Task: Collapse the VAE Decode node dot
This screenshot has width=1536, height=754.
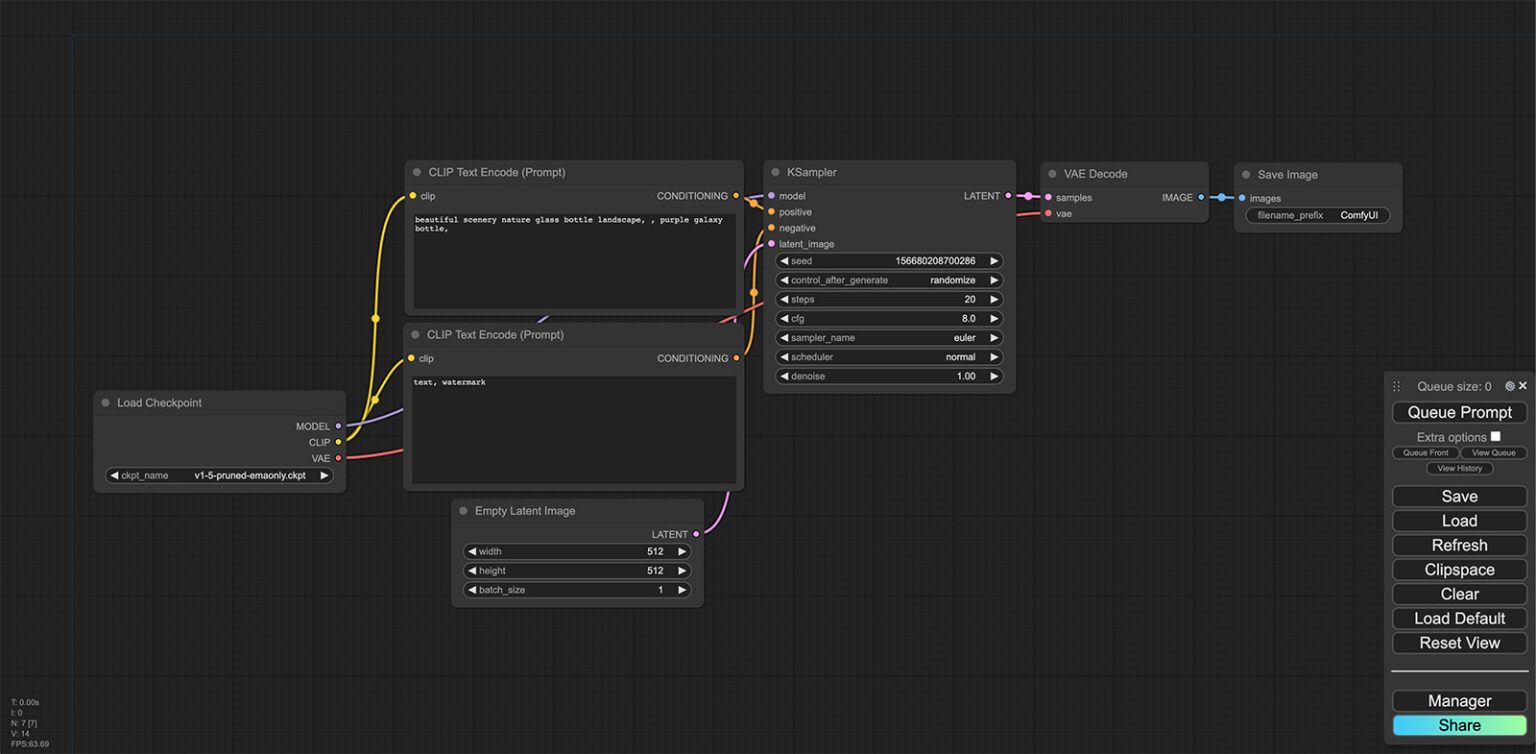Action: (1052, 174)
